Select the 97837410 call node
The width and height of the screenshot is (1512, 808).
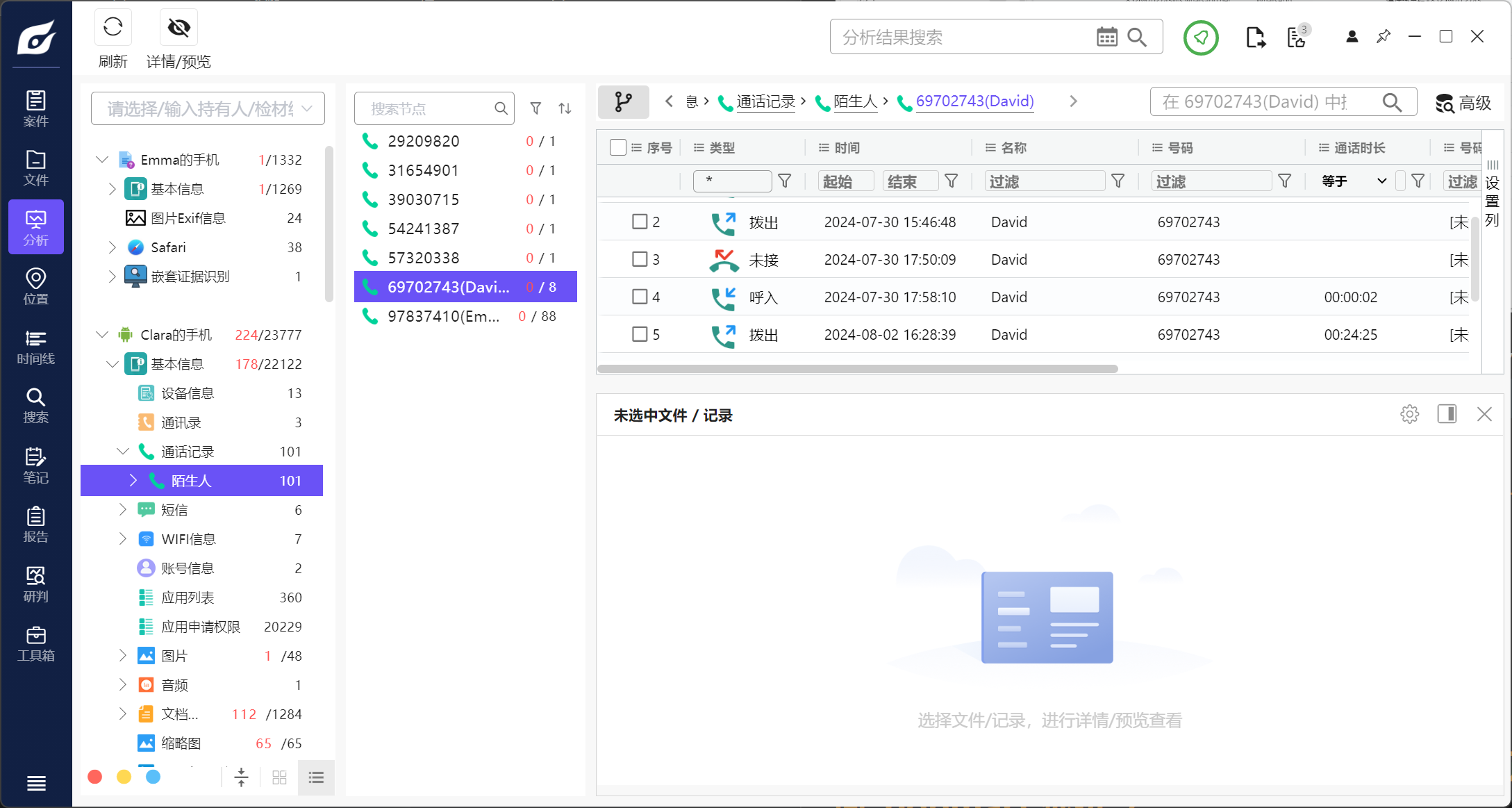[443, 316]
